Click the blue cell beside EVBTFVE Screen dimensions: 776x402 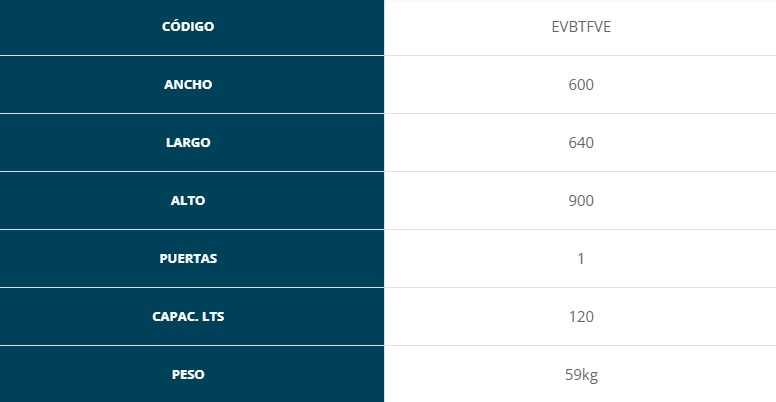(x=192, y=27)
